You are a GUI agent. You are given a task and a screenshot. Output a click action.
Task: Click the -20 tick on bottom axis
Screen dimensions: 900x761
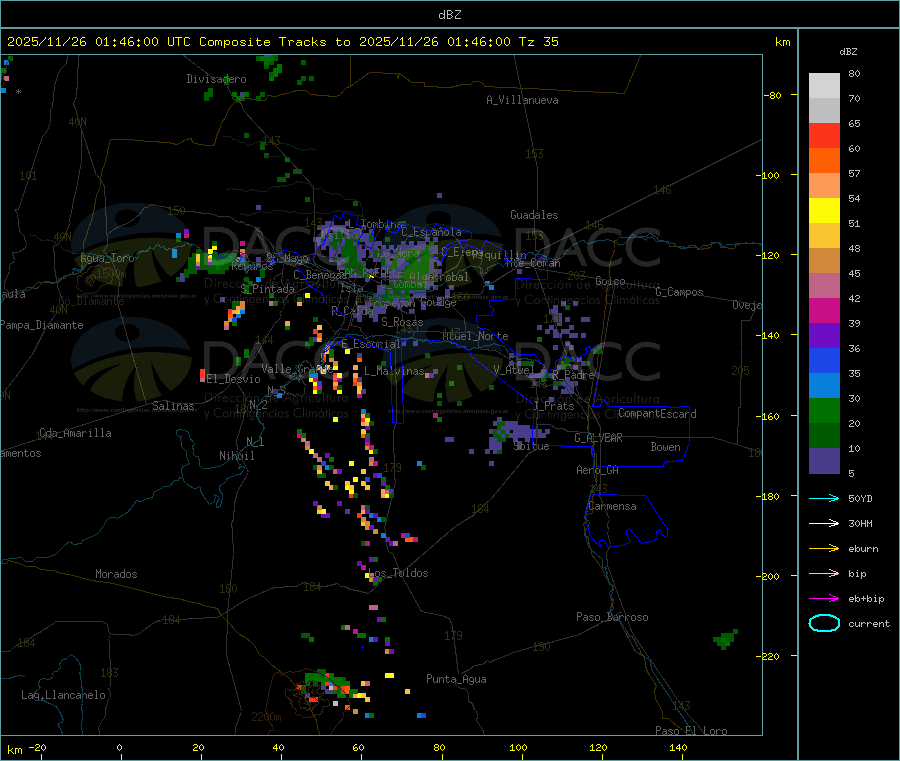coord(37,747)
